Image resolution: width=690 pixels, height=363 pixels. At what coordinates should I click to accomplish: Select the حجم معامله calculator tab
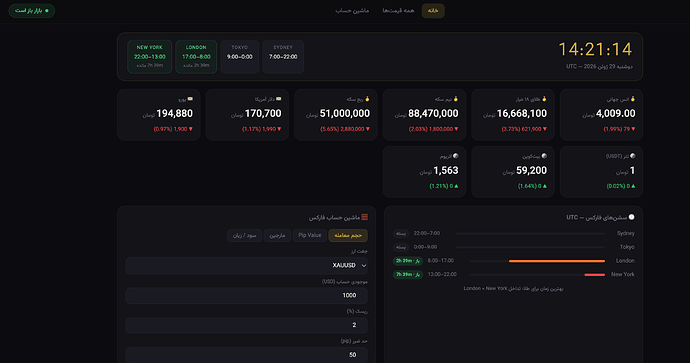(x=348, y=235)
